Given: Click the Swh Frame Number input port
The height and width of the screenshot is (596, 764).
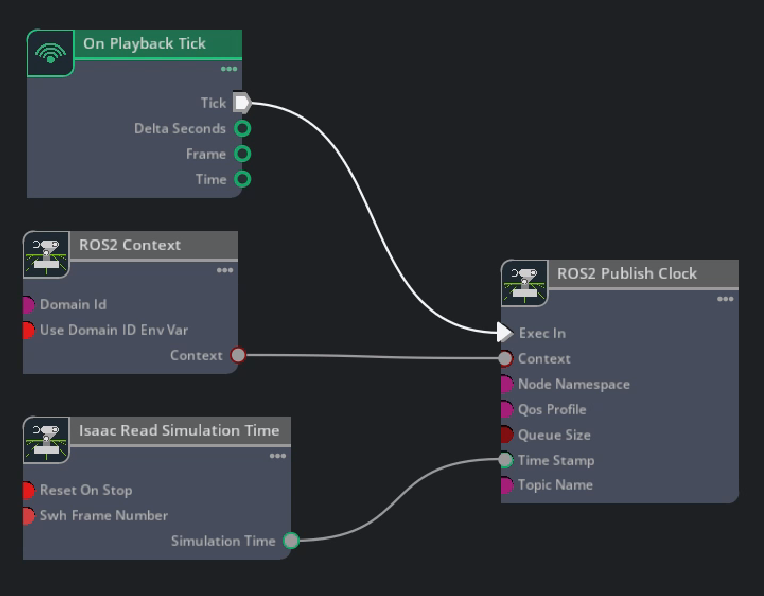Looking at the screenshot, I should click(x=28, y=516).
